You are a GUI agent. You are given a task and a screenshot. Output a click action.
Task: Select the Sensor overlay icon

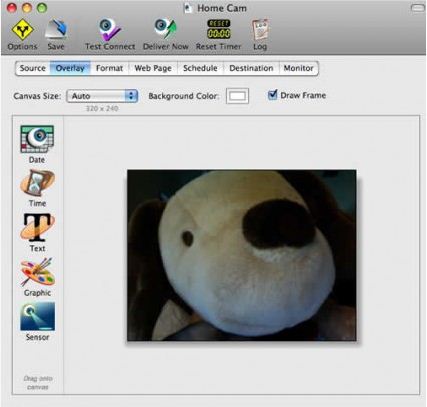(x=37, y=316)
